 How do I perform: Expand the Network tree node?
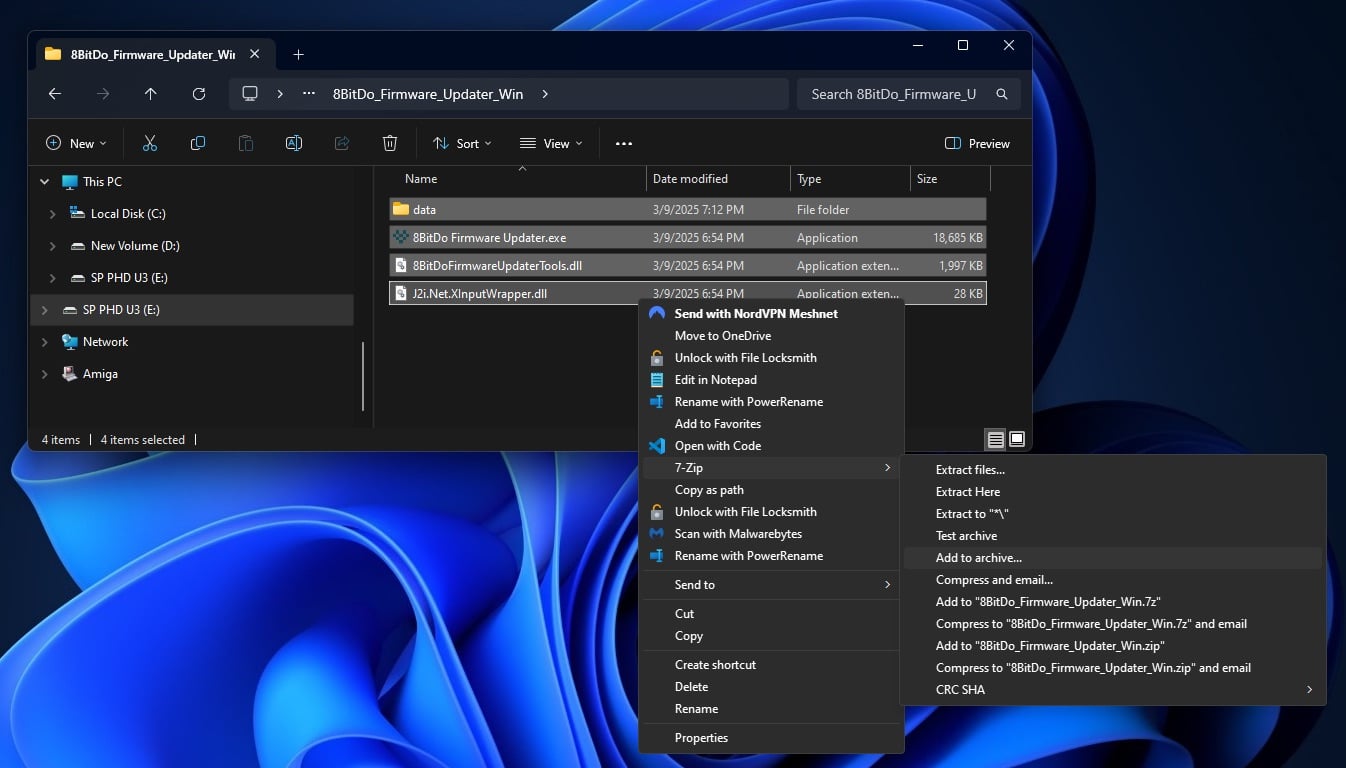click(44, 342)
